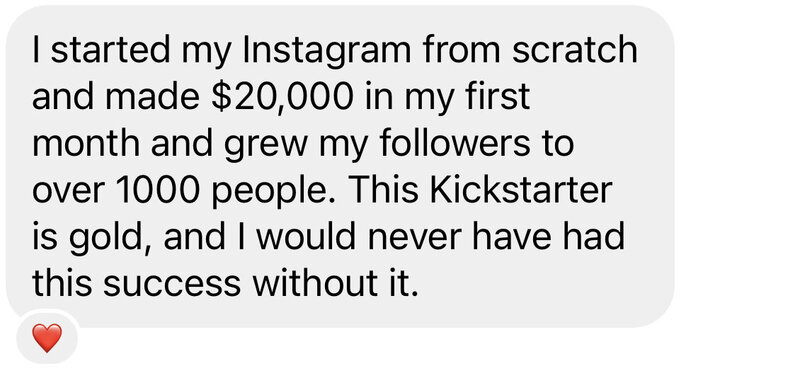Click the "$20,000" amount in the message

click(x=282, y=96)
